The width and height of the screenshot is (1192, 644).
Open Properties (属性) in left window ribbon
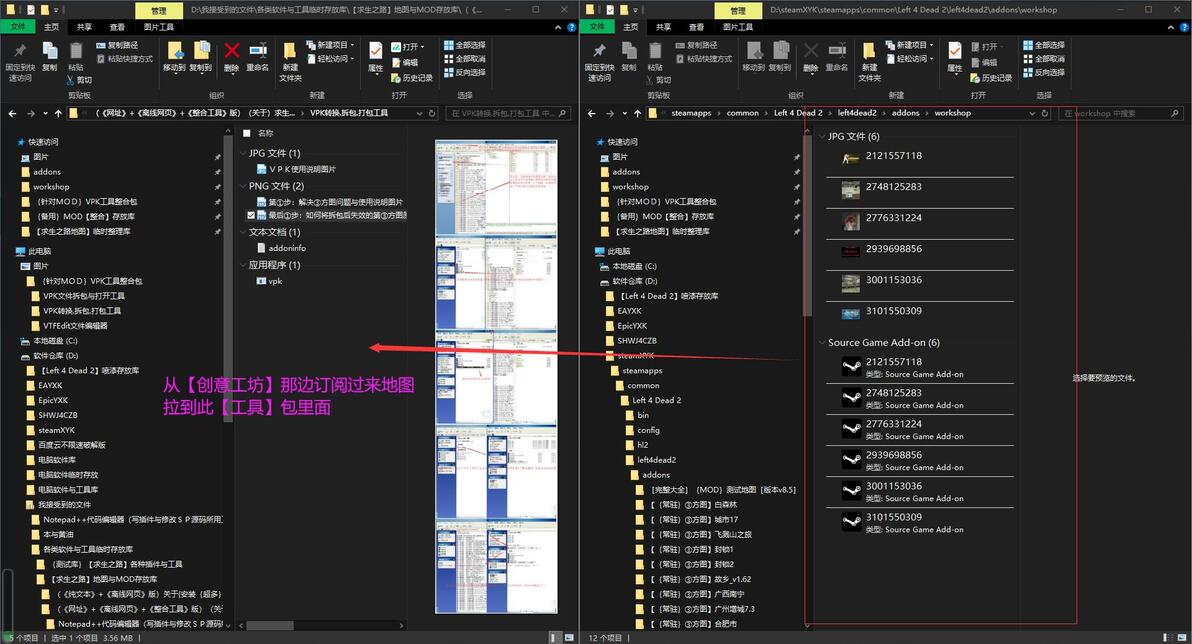click(x=376, y=57)
